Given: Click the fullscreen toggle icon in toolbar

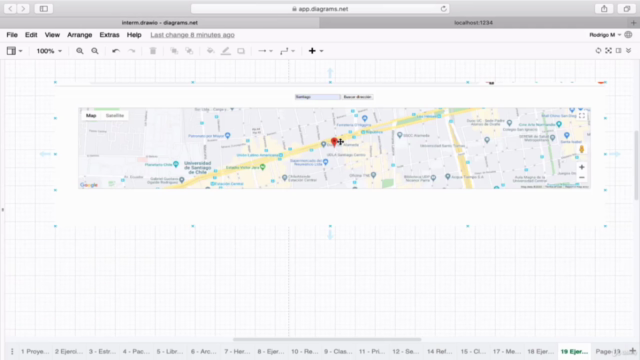Looking at the screenshot, I should point(609,51).
